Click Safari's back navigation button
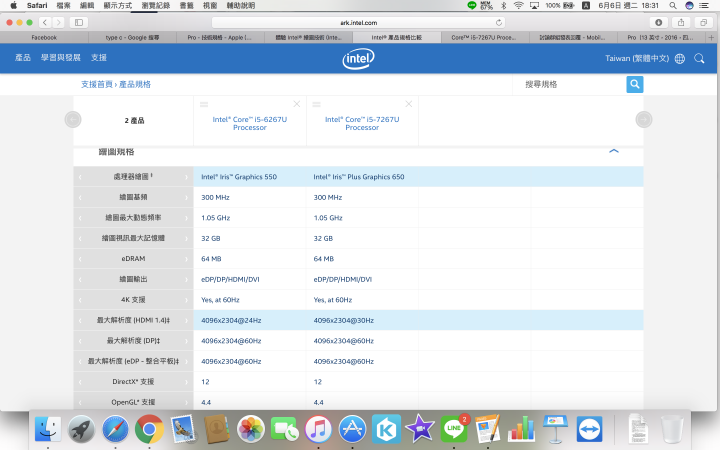This screenshot has width=720, height=450. pos(45,22)
